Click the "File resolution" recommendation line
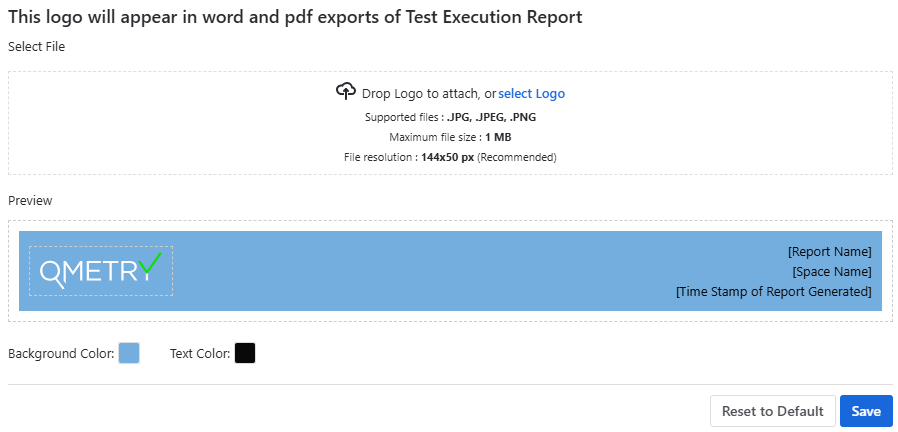This screenshot has height=432, width=898. [450, 157]
